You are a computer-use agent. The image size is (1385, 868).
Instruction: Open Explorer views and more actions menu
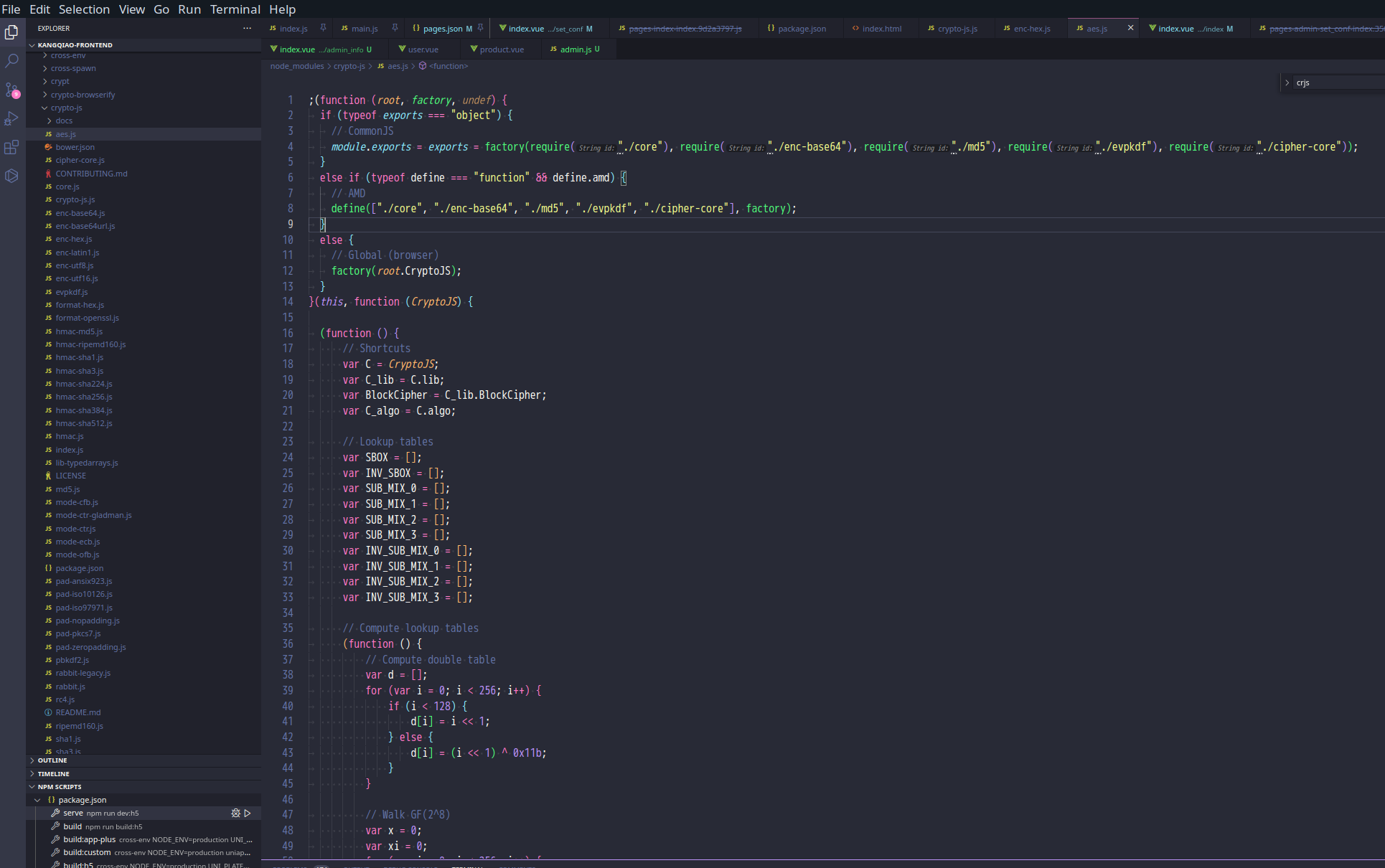247,29
